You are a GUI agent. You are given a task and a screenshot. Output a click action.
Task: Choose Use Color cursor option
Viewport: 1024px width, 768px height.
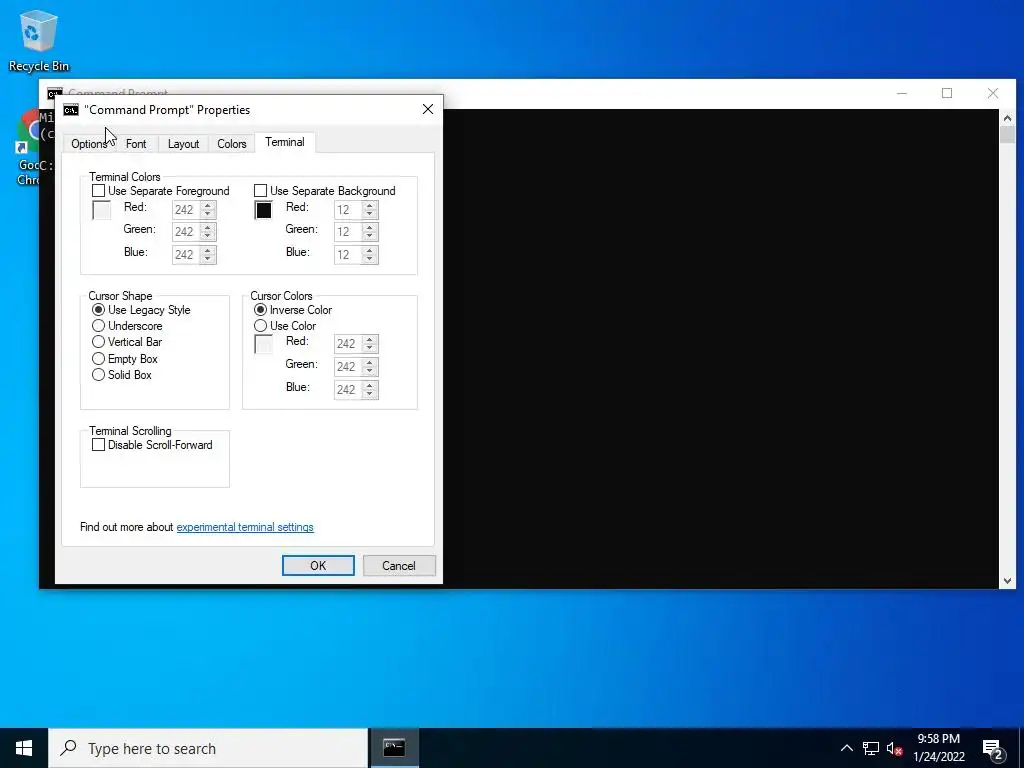point(261,325)
